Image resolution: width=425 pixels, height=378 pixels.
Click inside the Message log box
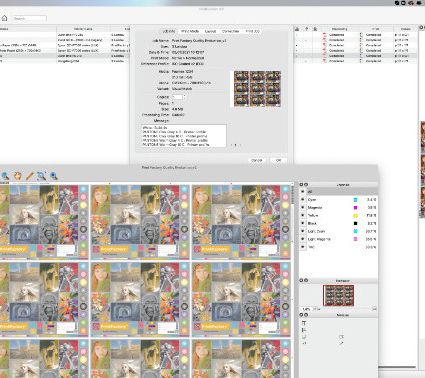point(184,136)
